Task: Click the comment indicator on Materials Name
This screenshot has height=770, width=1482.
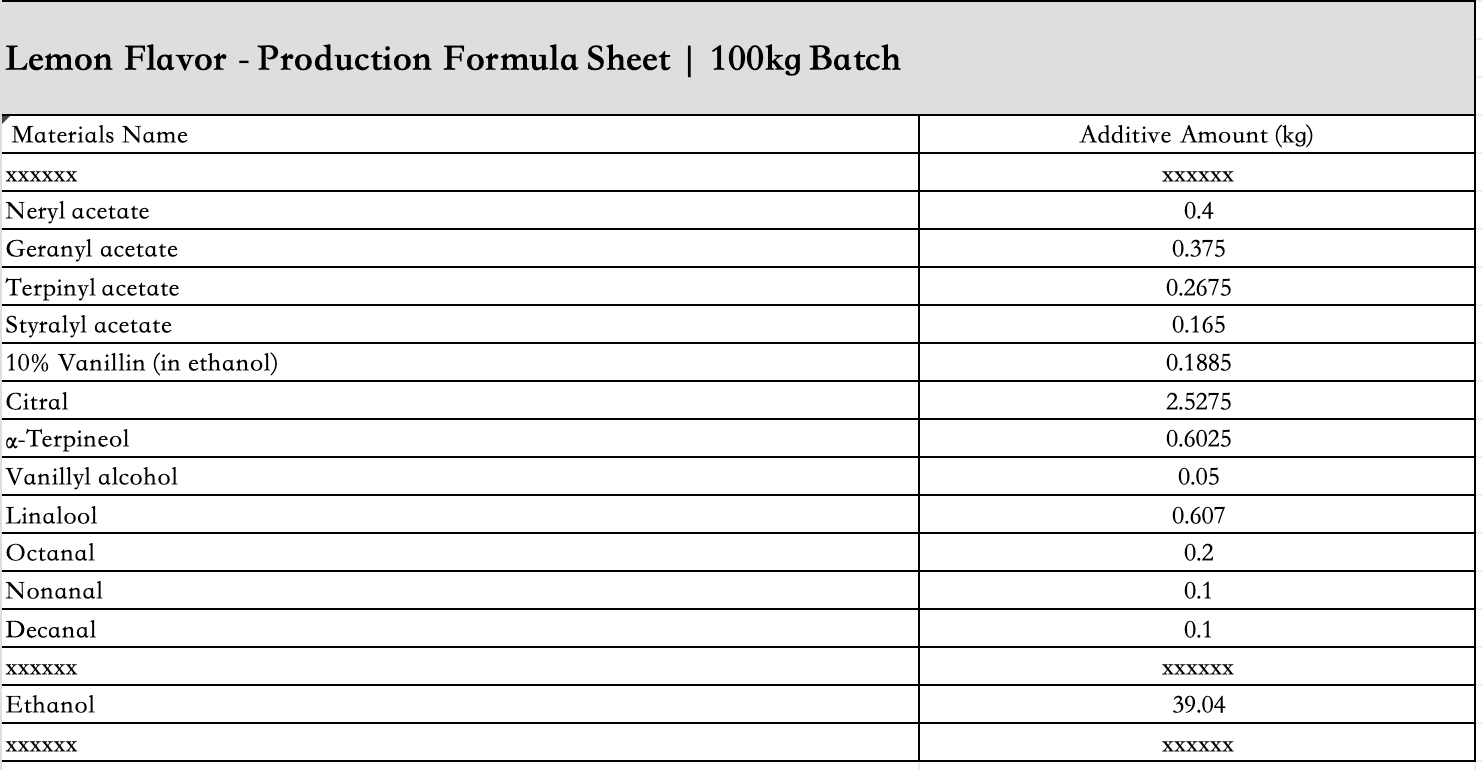Action: (7, 121)
